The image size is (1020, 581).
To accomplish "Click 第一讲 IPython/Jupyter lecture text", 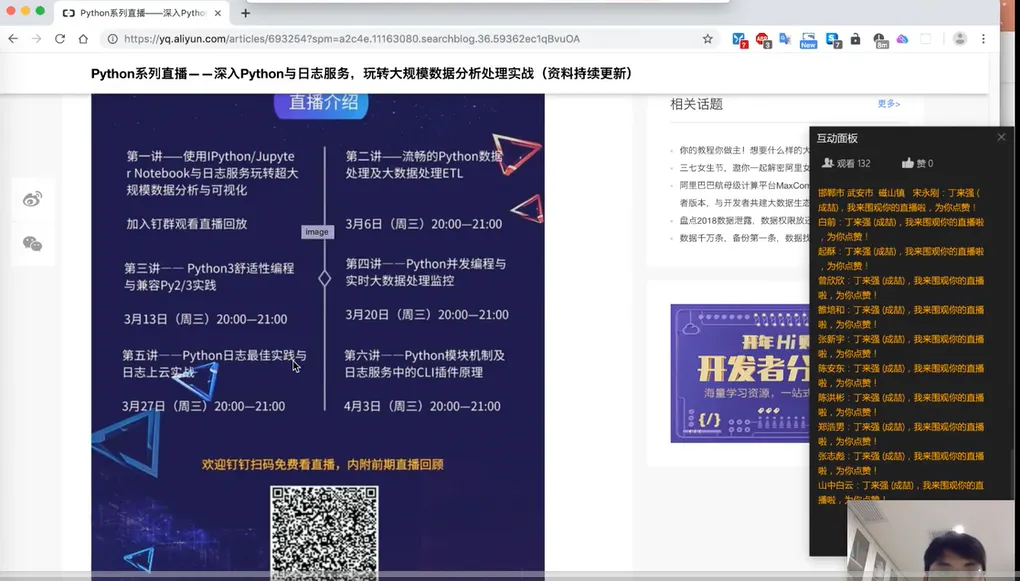I will tap(212, 173).
